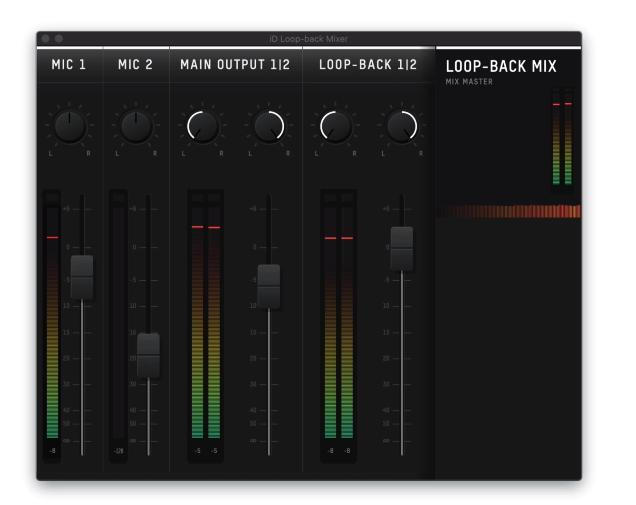The width and height of the screenshot is (636, 505).
Task: Click the iD Loop-back Mixer window title
Action: (x=309, y=39)
